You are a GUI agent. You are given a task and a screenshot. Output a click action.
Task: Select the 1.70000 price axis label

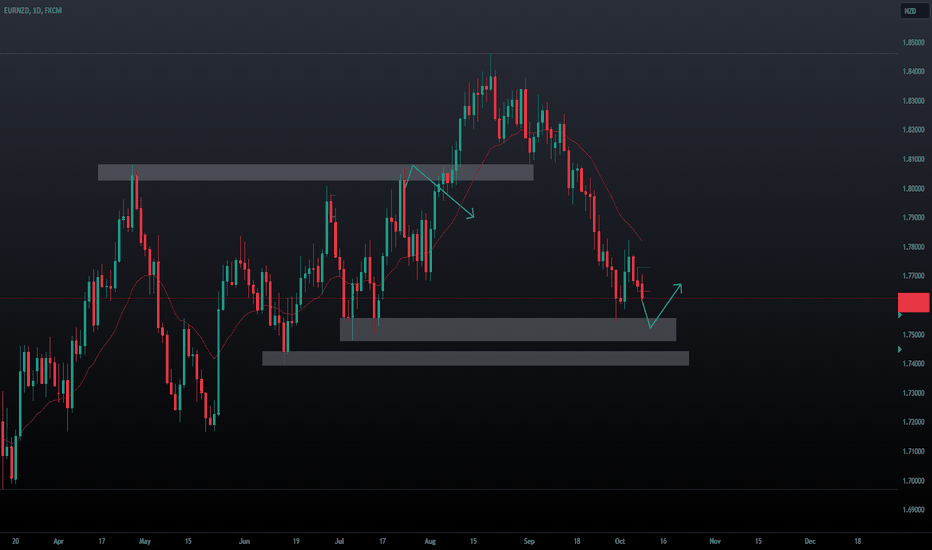914,481
